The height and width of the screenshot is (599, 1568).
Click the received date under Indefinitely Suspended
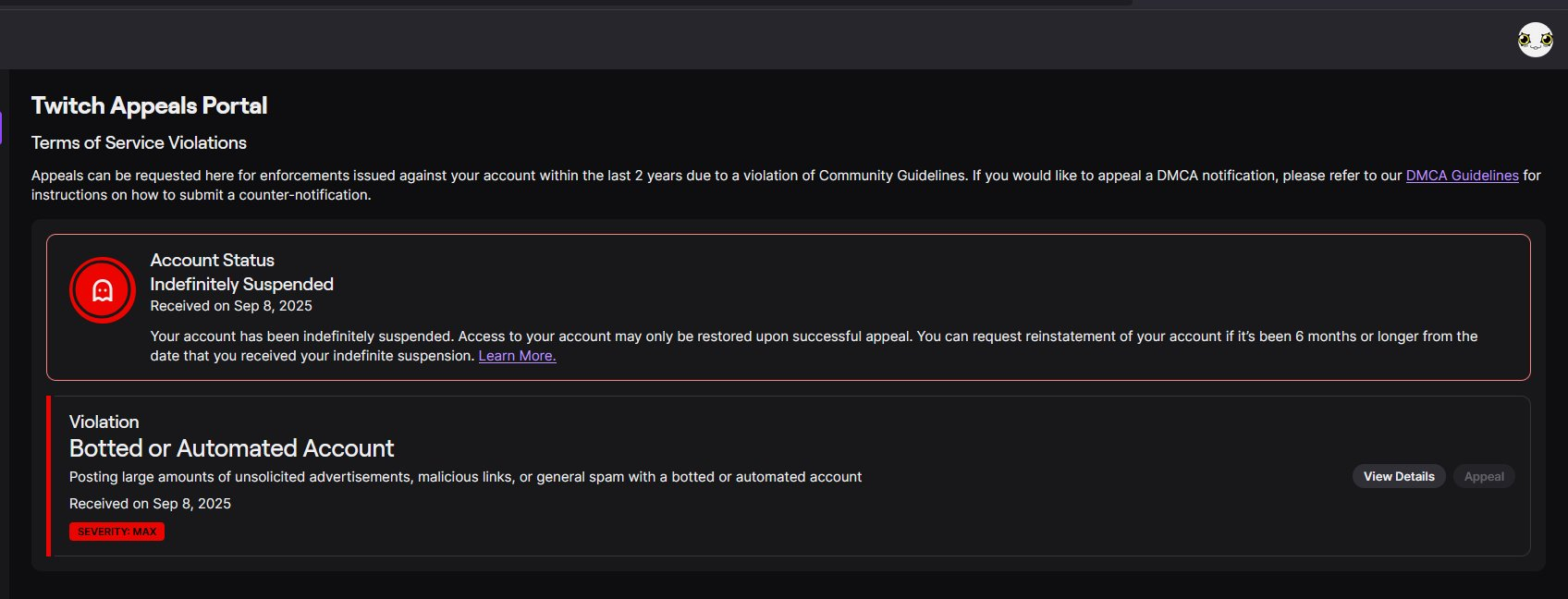click(231, 306)
